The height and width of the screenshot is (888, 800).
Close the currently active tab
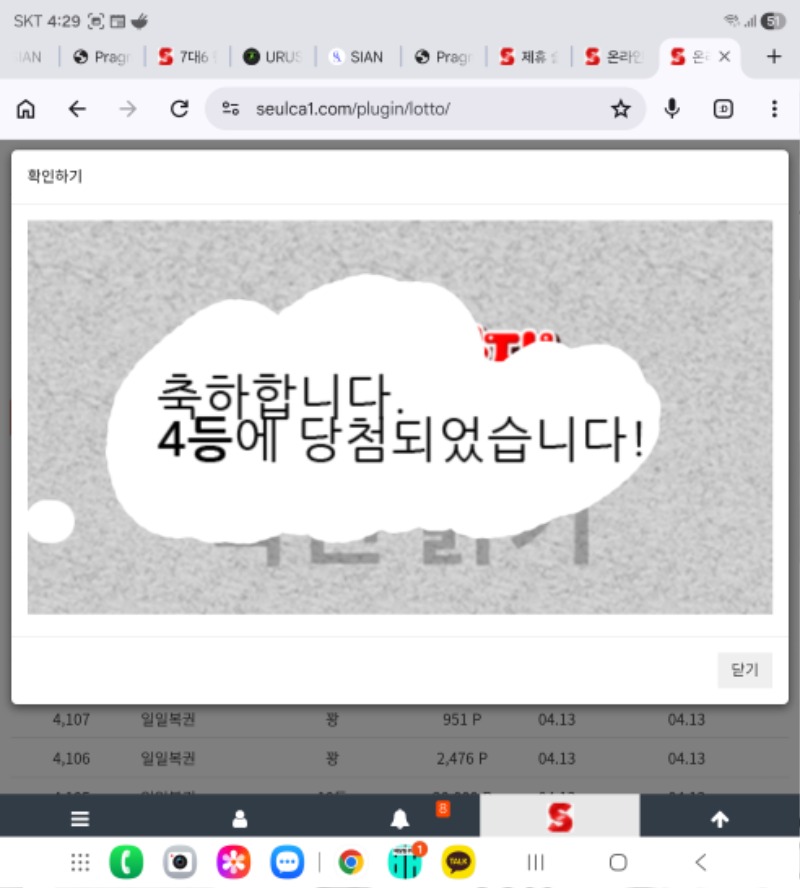tap(725, 57)
